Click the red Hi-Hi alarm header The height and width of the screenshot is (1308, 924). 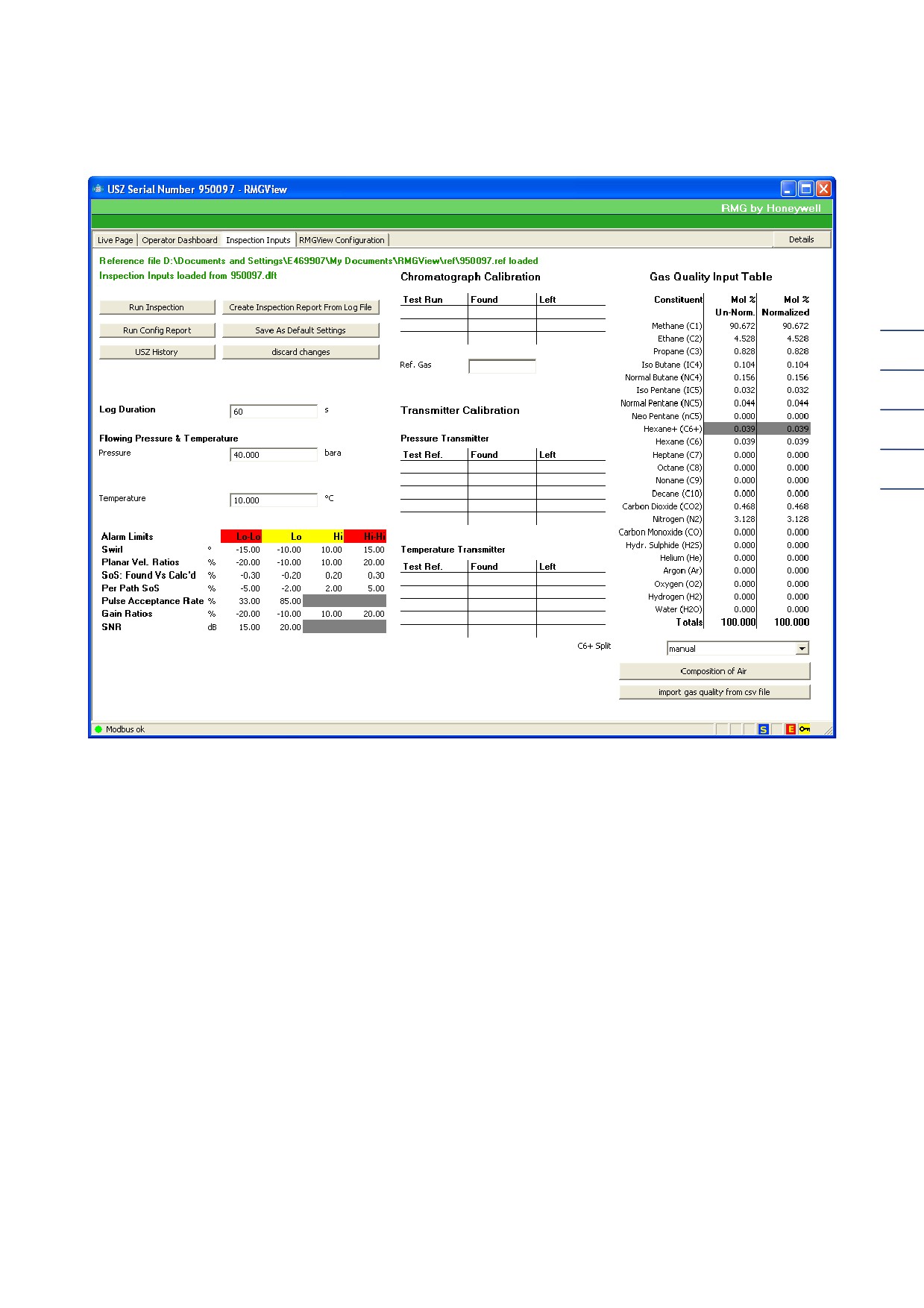point(365,536)
